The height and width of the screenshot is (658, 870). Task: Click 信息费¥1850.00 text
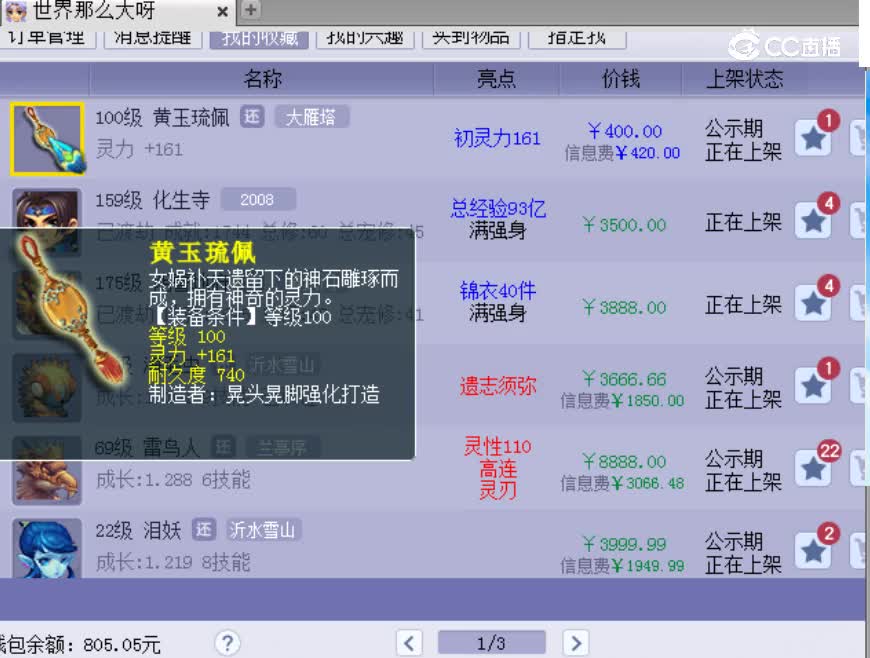coord(622,400)
